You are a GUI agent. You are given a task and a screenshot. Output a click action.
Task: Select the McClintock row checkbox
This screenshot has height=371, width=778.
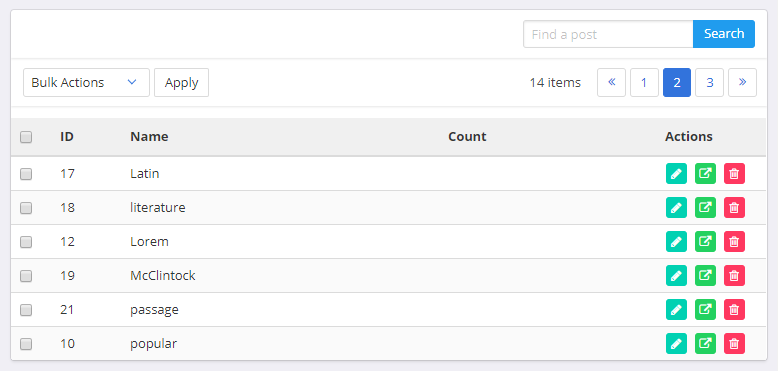coord(26,276)
